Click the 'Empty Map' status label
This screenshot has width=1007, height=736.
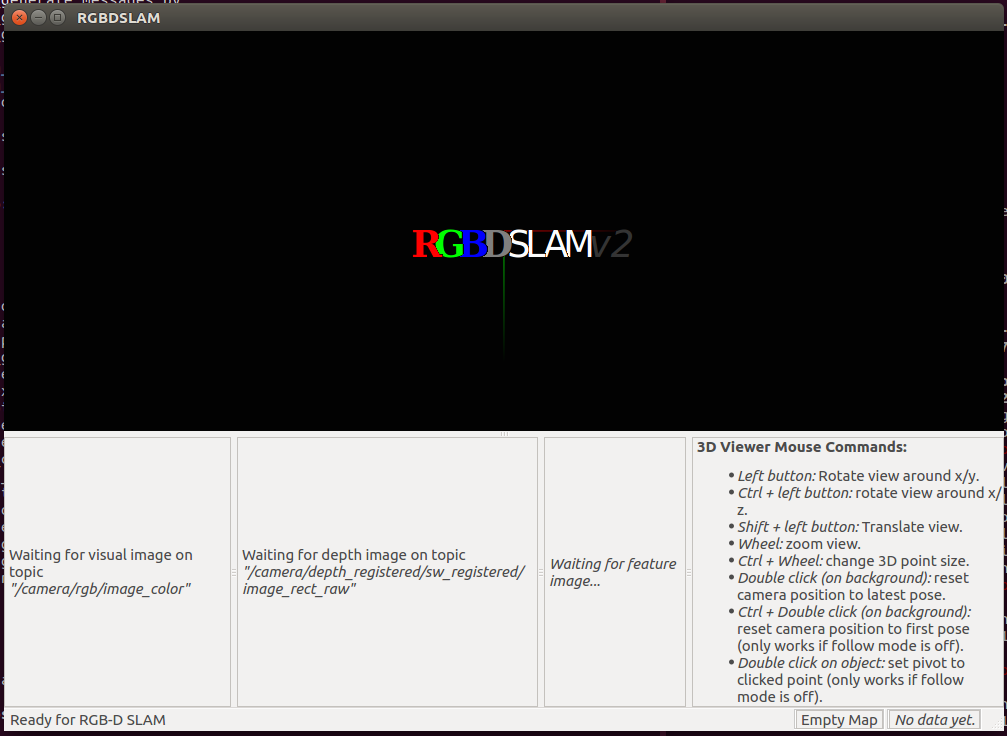[x=839, y=720]
